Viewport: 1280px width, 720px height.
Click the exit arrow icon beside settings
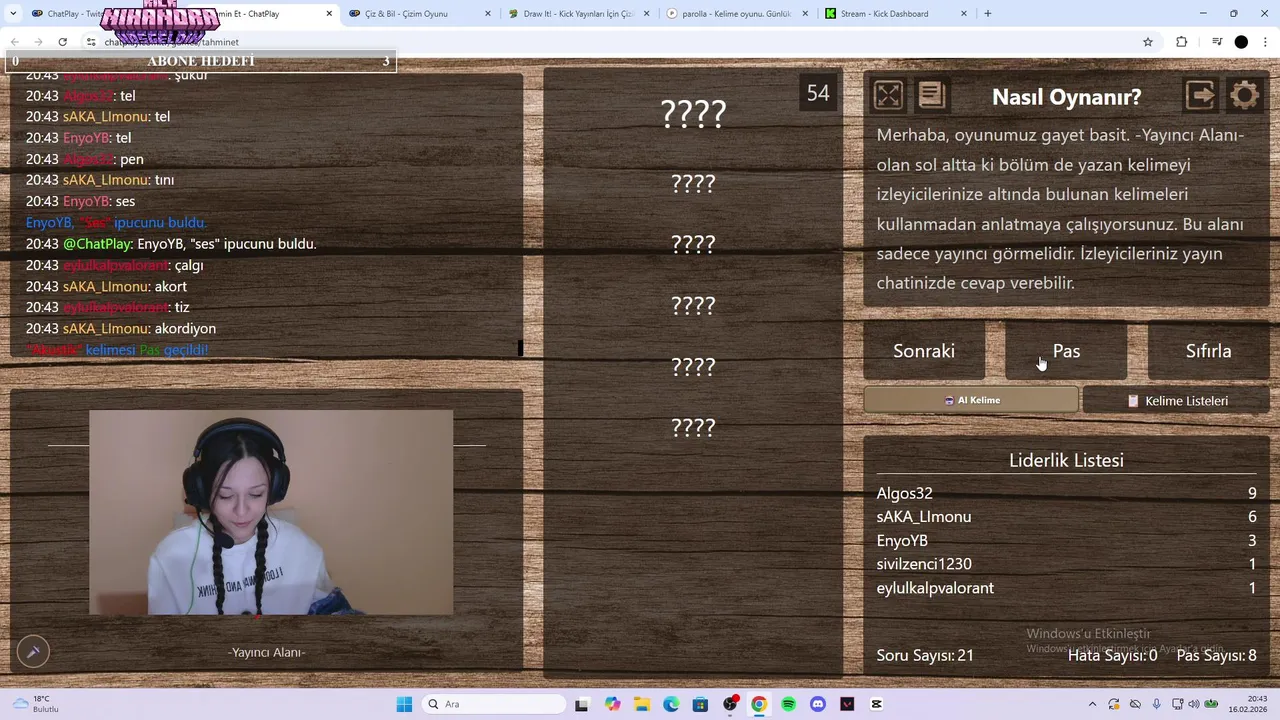1200,95
